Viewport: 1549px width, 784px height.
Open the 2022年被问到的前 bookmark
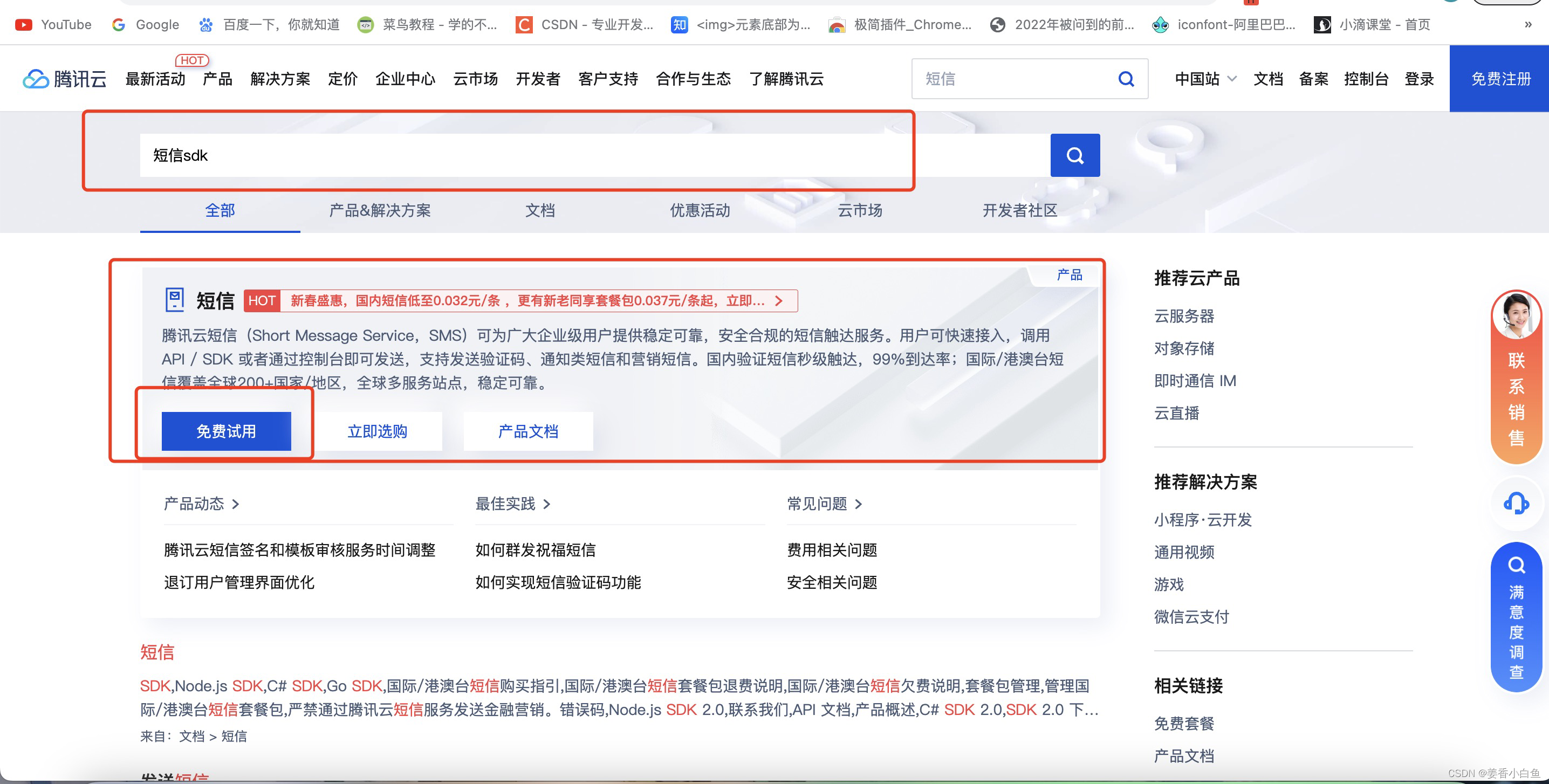1062,25
